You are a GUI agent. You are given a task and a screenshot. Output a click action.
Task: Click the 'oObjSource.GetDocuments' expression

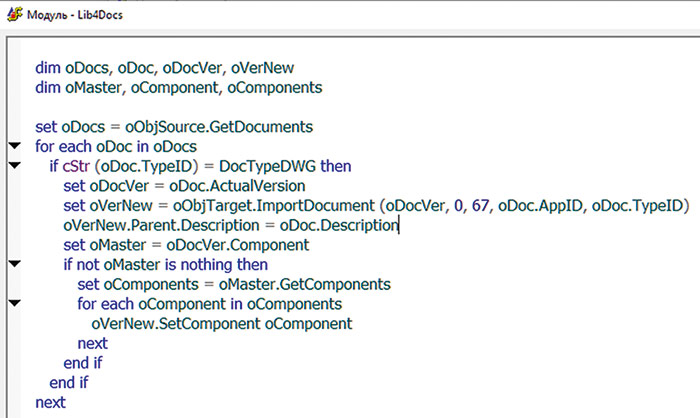click(219, 127)
